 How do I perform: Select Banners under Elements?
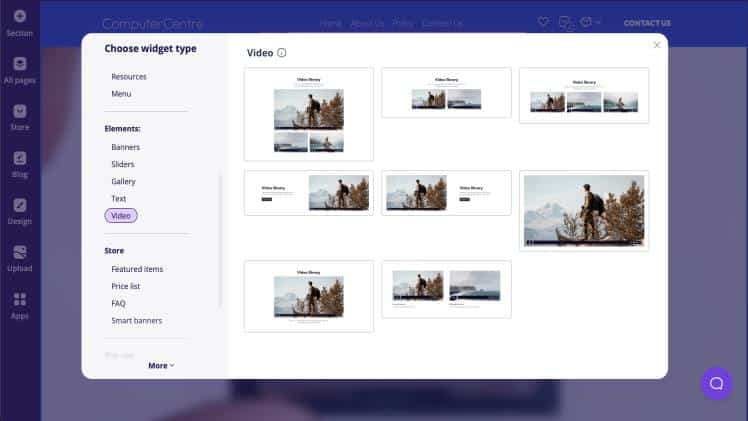pyautogui.click(x=125, y=147)
